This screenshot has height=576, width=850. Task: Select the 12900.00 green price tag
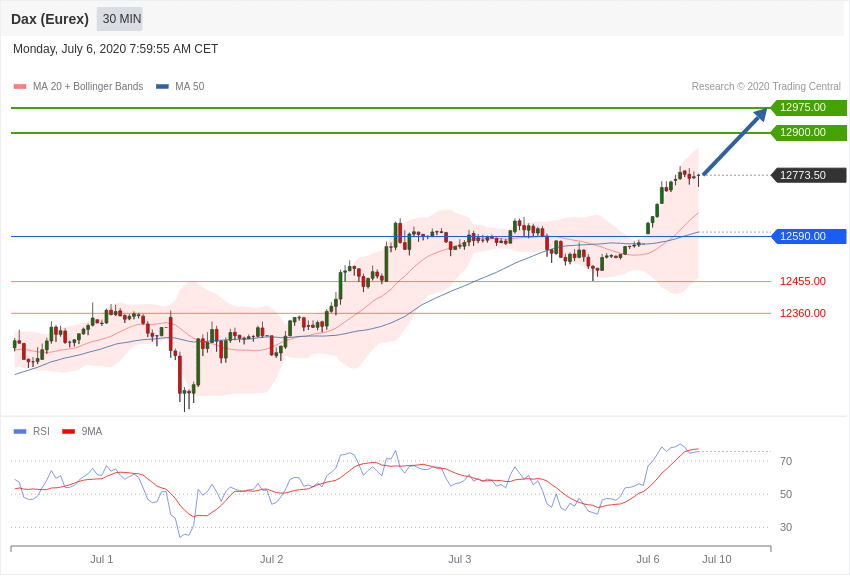(808, 132)
